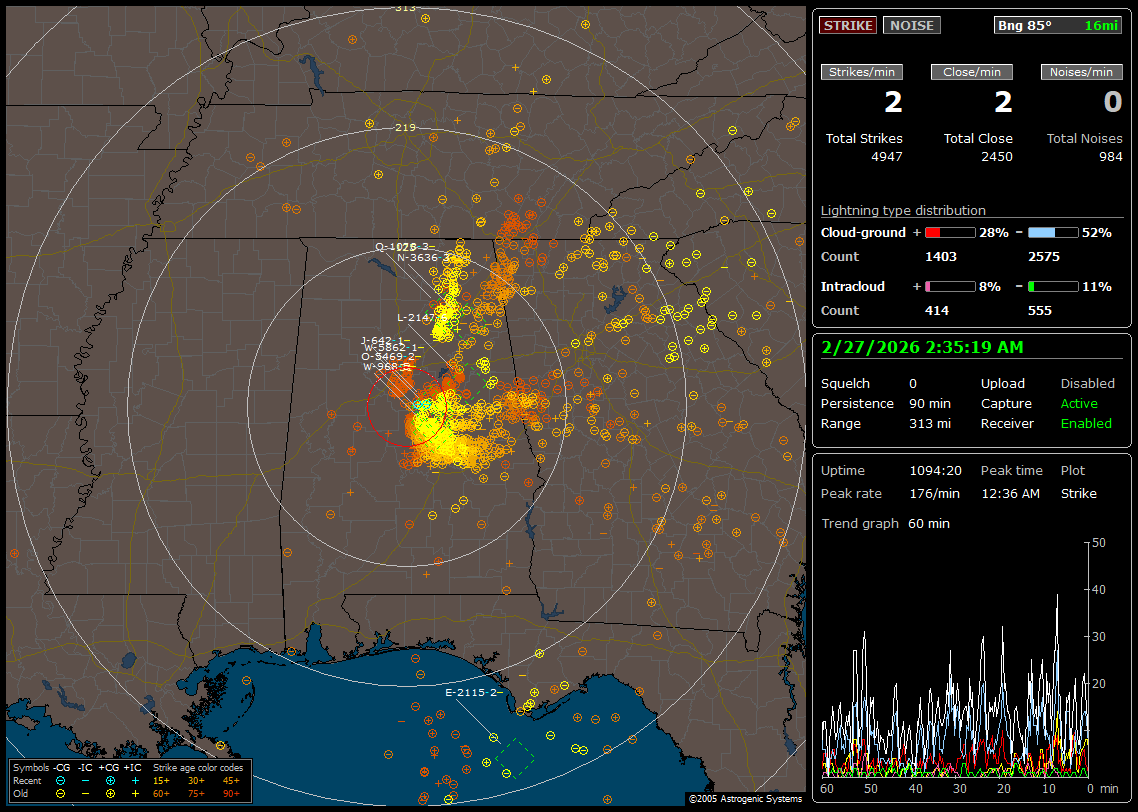Click the storm cell label E-2115-2

point(470,692)
